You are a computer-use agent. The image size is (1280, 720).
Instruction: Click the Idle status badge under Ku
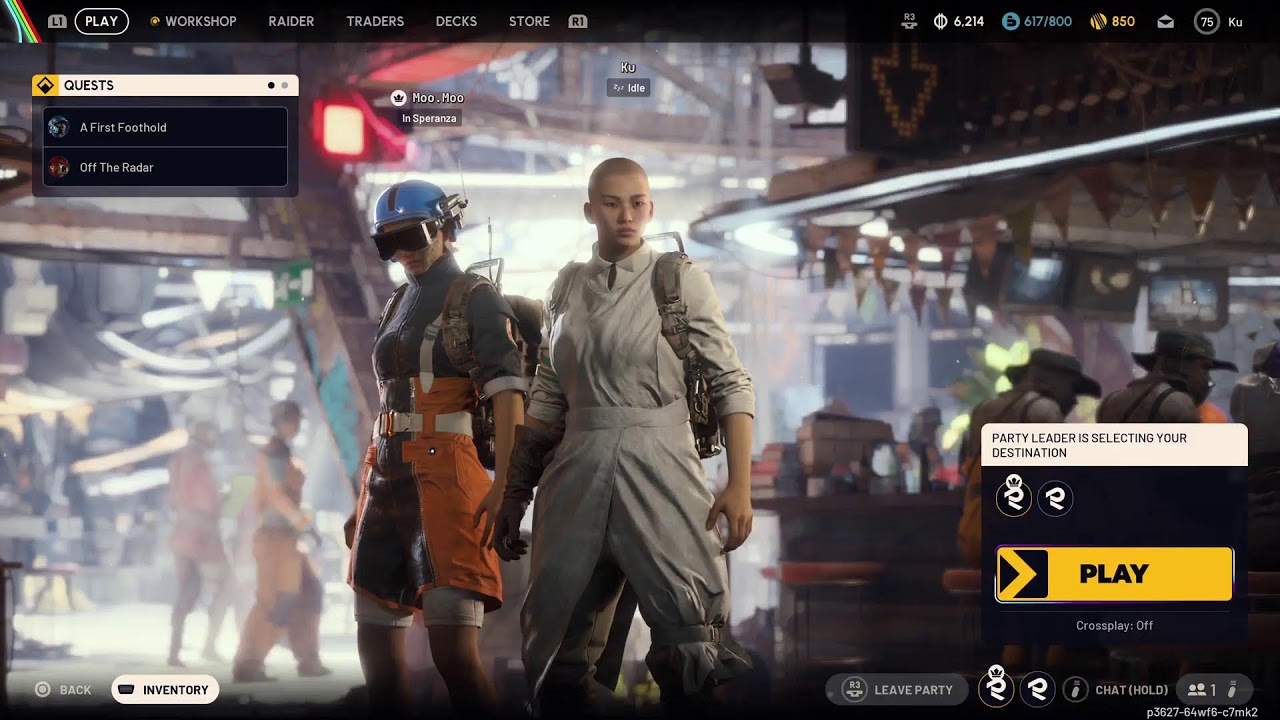click(x=628, y=88)
